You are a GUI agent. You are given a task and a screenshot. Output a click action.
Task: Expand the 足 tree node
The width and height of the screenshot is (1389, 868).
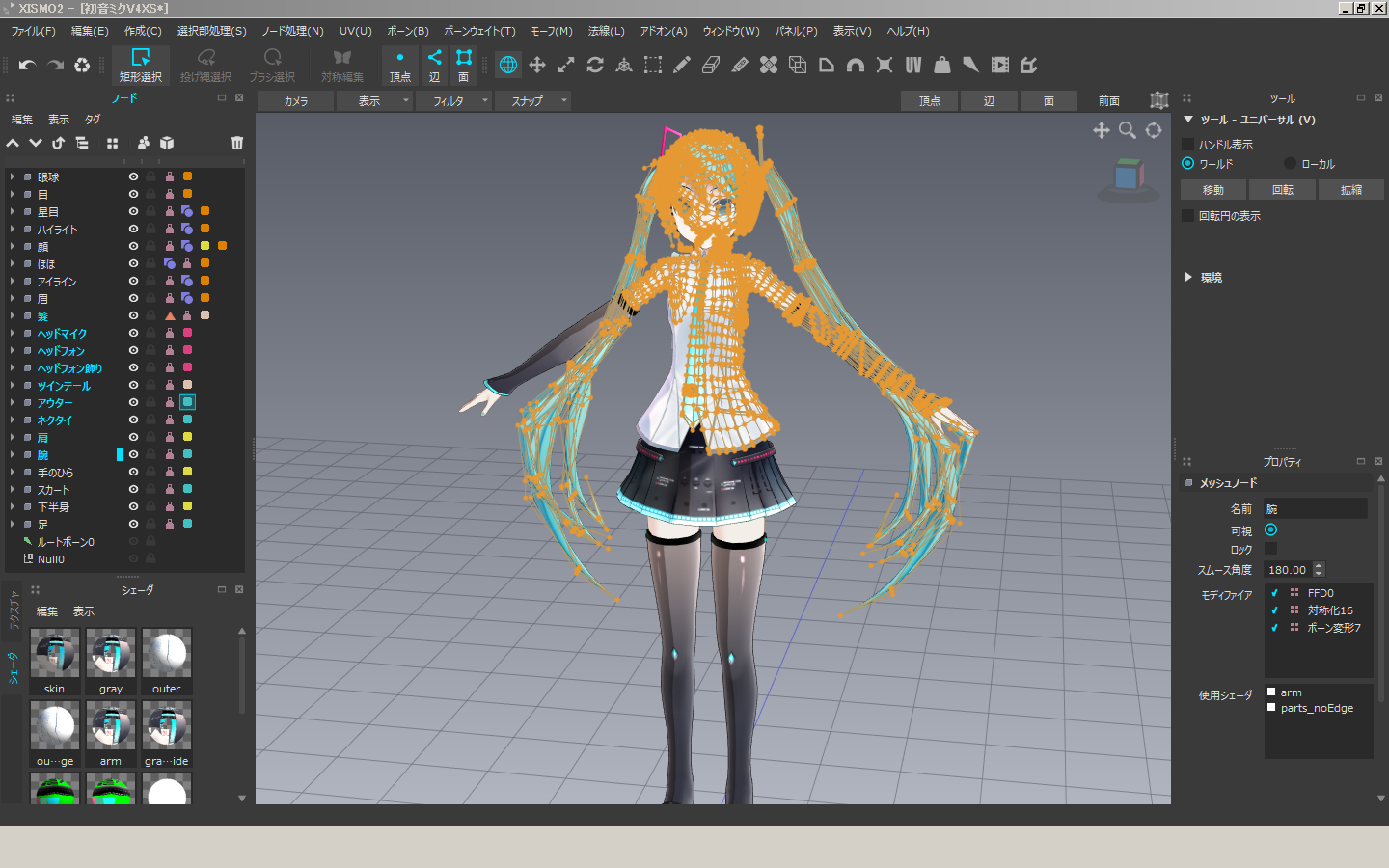coord(12,524)
